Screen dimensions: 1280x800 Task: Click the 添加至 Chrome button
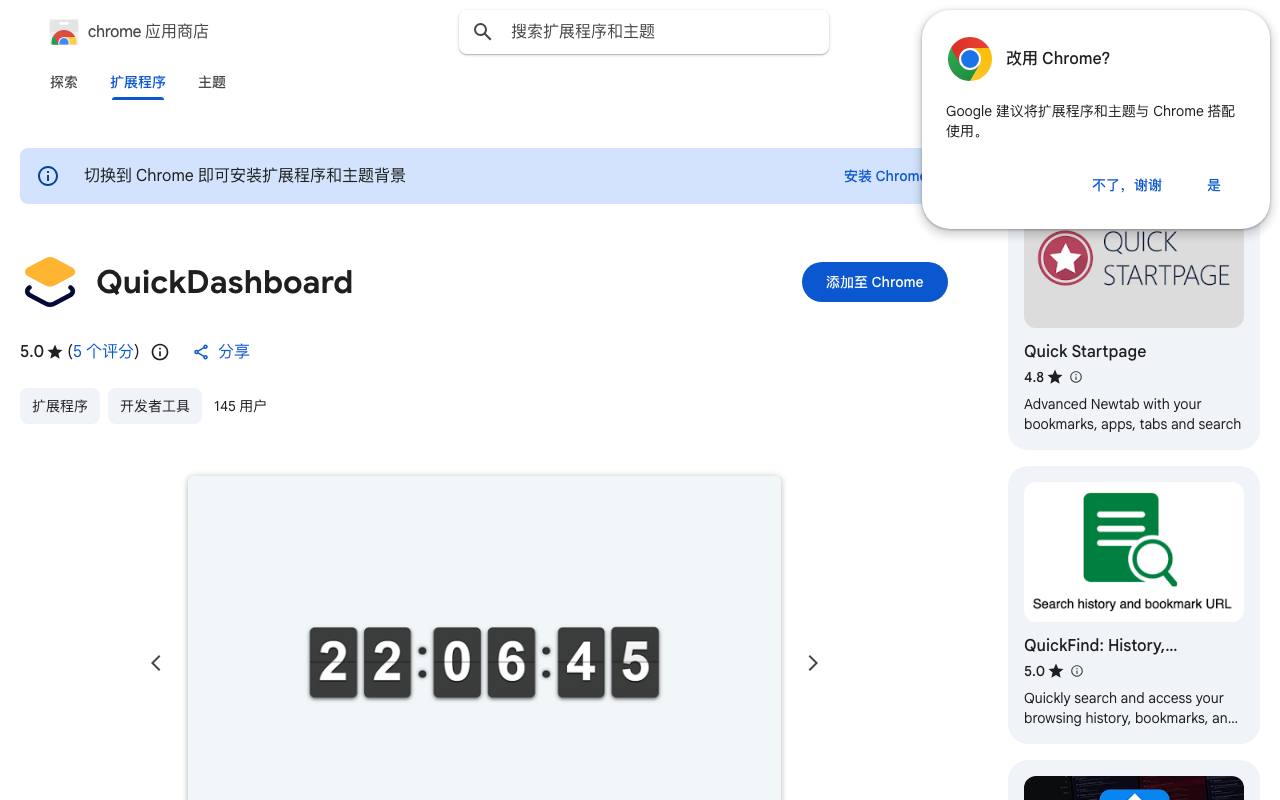(x=875, y=282)
